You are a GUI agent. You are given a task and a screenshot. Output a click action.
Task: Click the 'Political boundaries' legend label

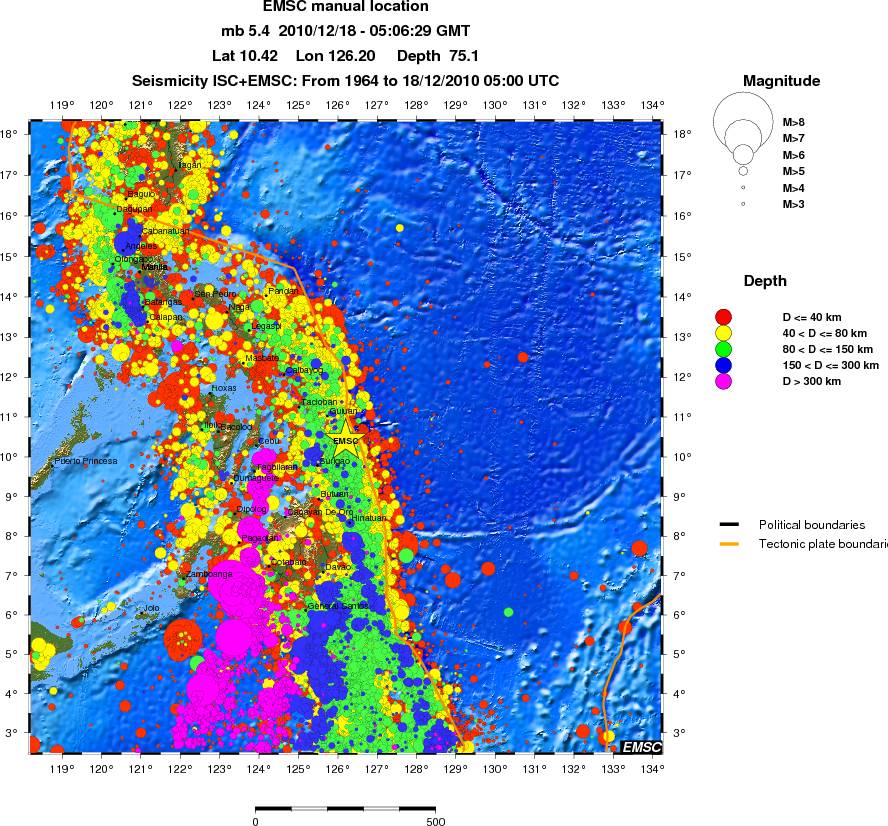point(812,525)
